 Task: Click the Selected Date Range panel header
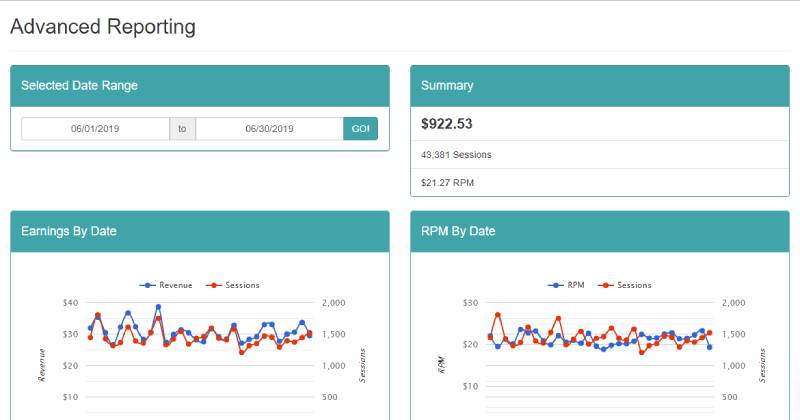click(200, 86)
